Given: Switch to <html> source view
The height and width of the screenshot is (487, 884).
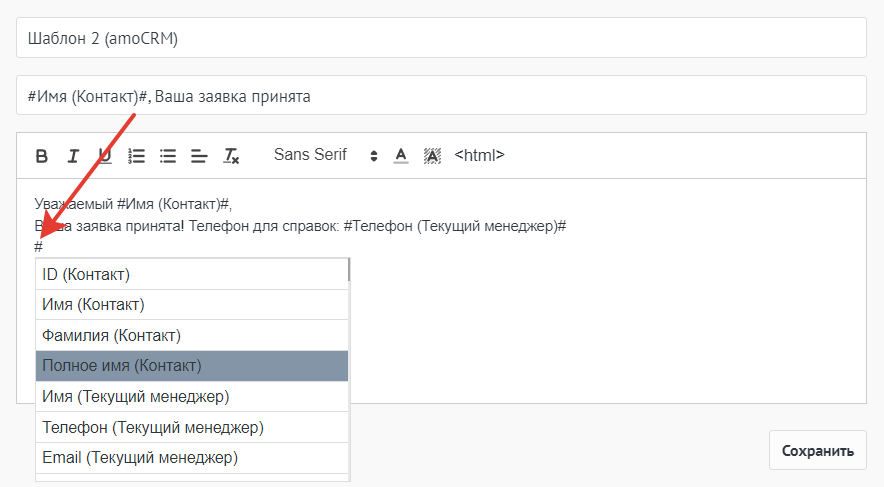Looking at the screenshot, I should [479, 155].
